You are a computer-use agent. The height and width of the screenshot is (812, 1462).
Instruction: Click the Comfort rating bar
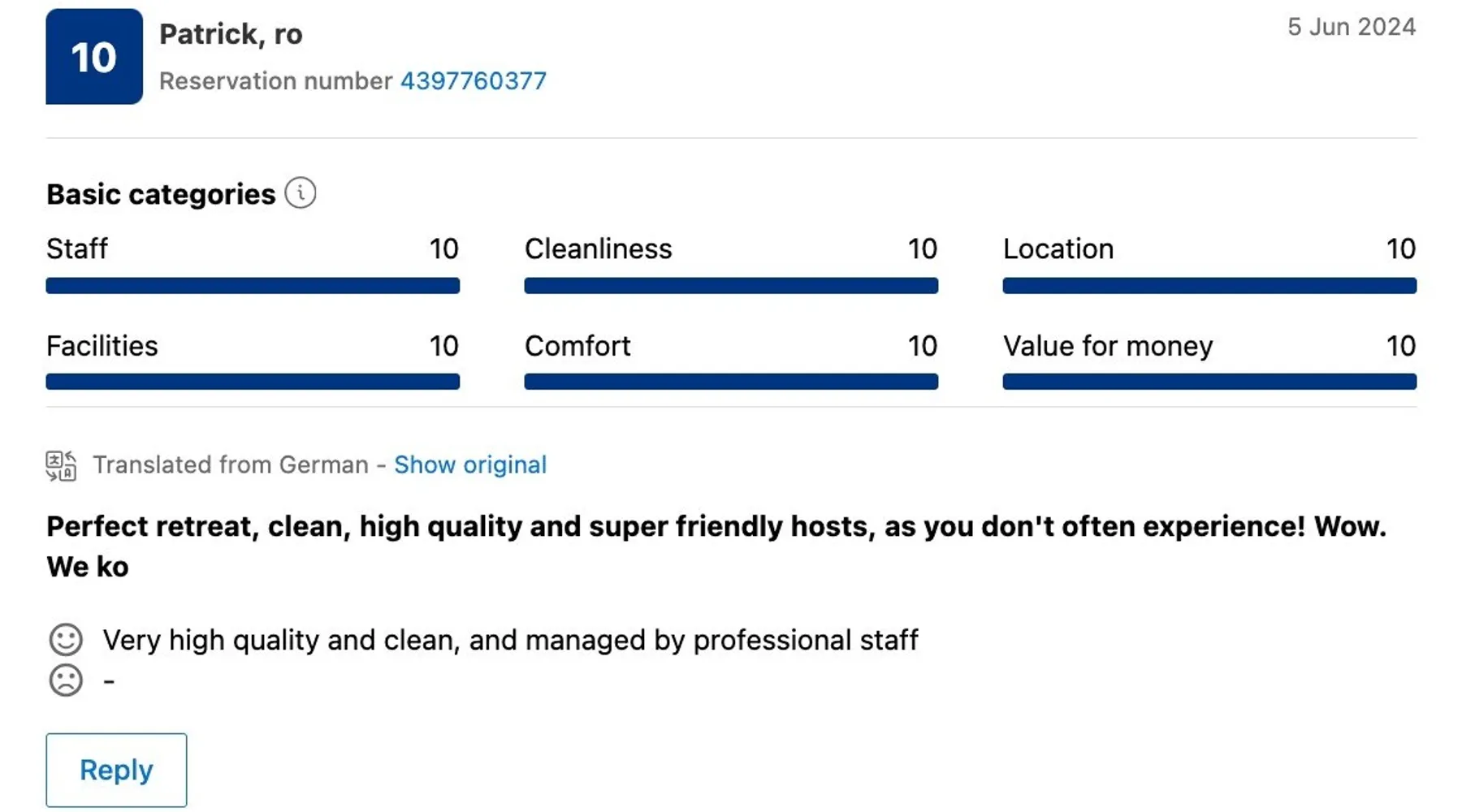click(731, 382)
